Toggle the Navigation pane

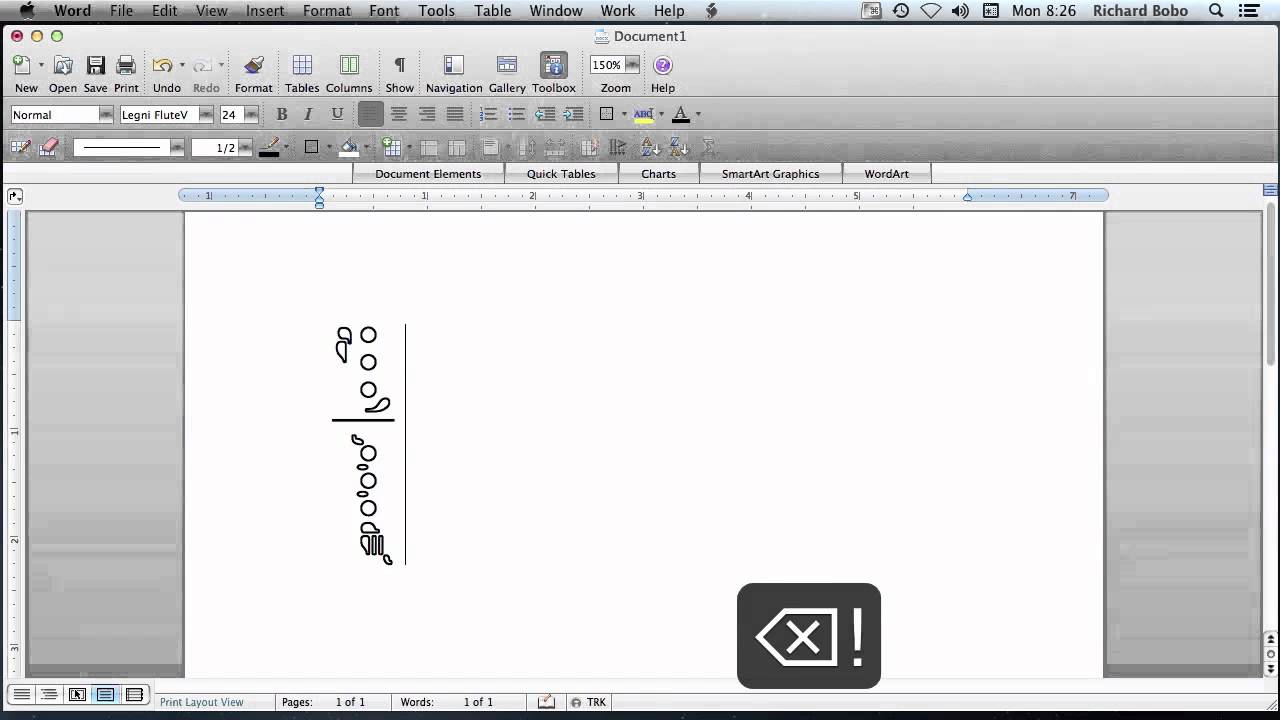[453, 65]
